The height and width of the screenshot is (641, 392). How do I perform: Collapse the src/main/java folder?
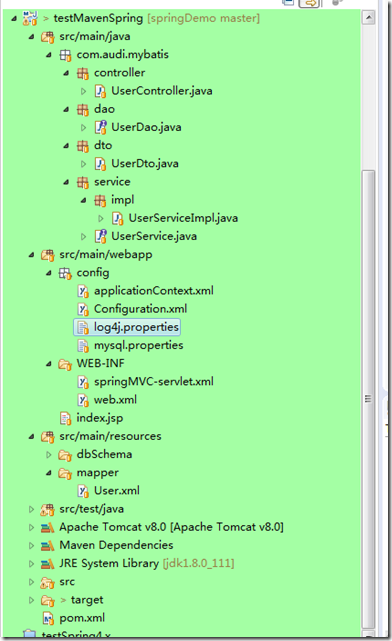click(x=31, y=37)
